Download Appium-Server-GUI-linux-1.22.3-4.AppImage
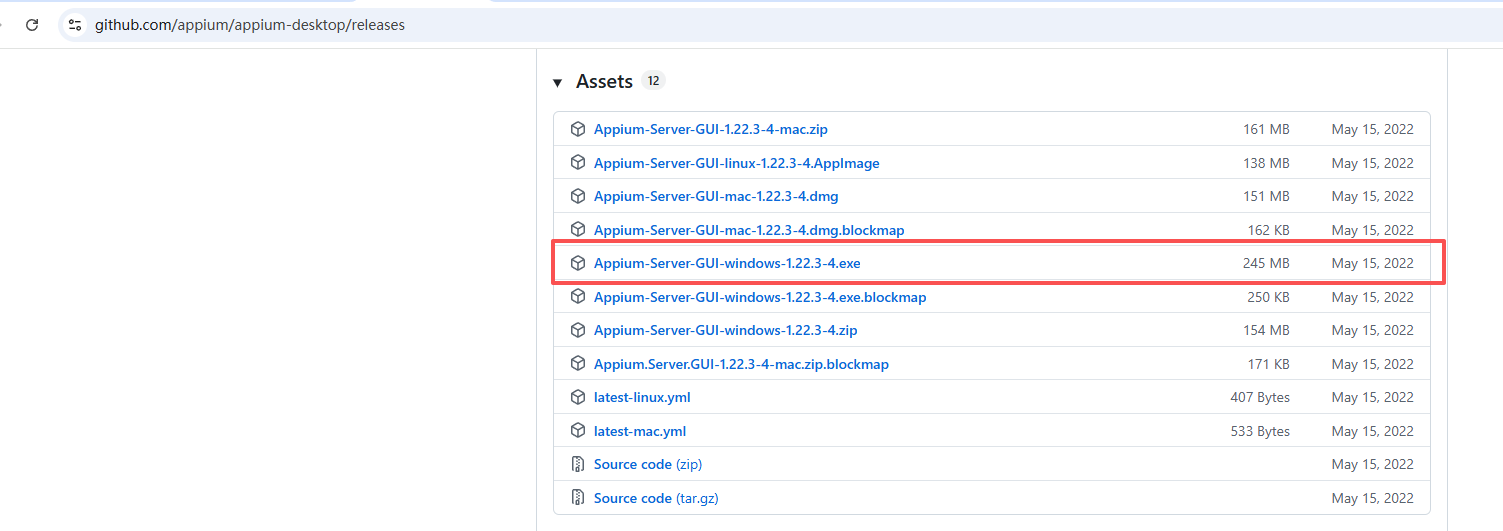 click(737, 163)
